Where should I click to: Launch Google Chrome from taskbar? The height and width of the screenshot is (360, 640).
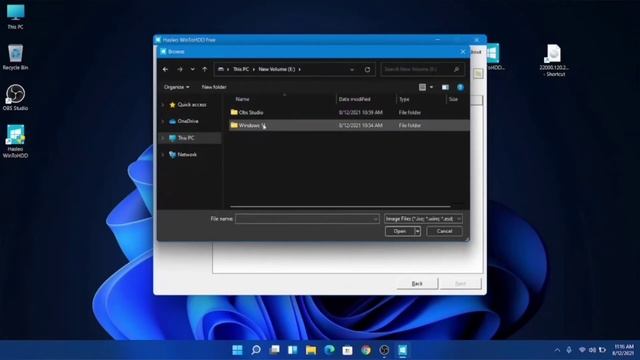[366, 350]
